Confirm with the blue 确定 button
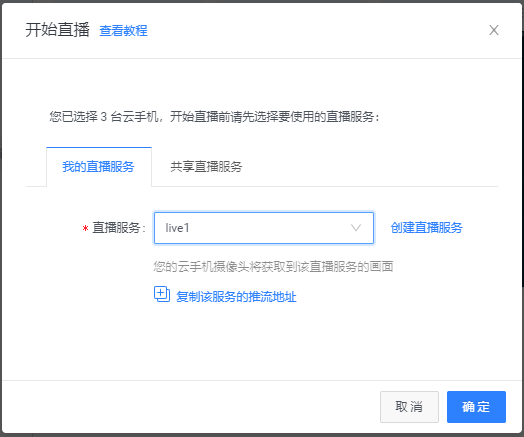The height and width of the screenshot is (437, 524). 476,407
